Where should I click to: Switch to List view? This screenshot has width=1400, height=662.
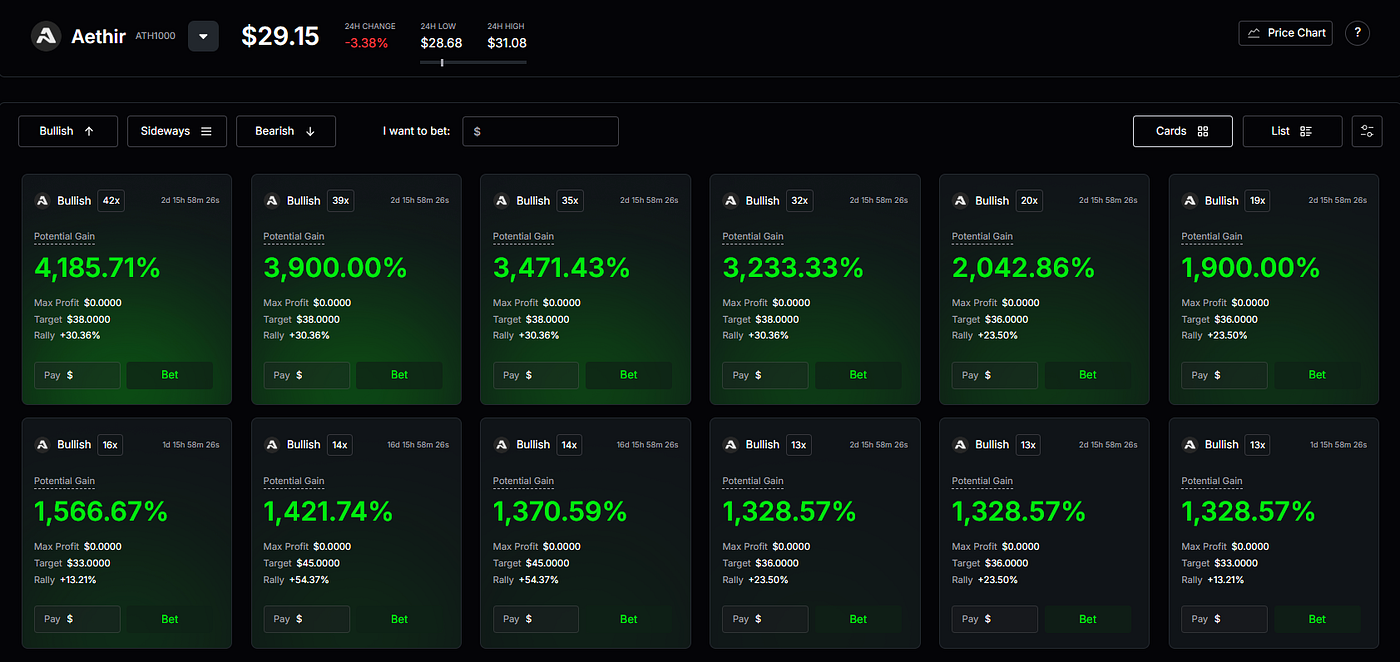1292,131
